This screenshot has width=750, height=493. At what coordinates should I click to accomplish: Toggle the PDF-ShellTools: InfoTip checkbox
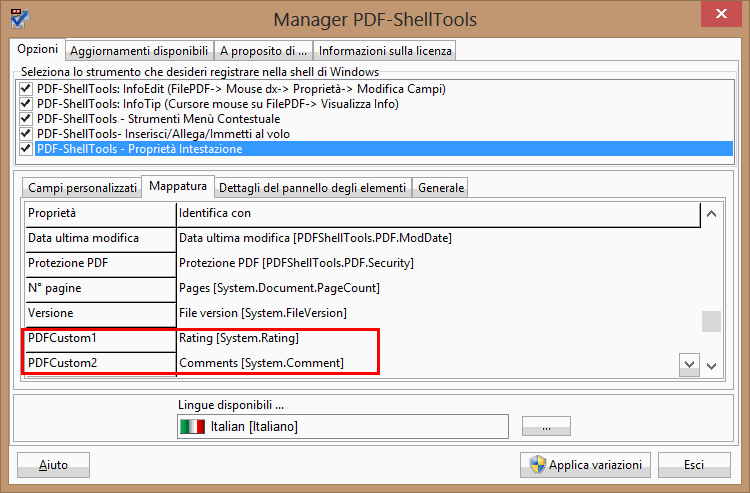pos(25,104)
